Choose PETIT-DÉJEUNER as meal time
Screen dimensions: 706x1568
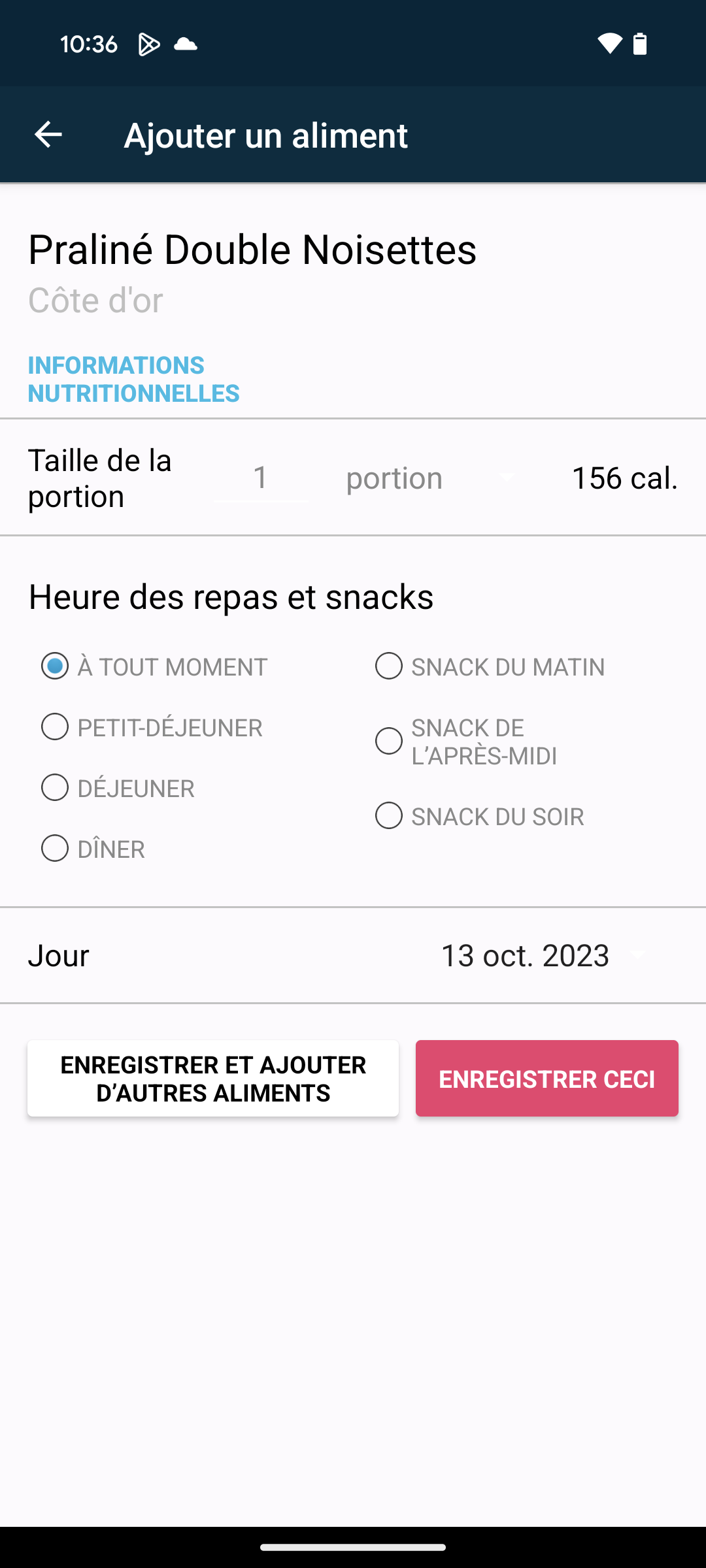point(55,727)
